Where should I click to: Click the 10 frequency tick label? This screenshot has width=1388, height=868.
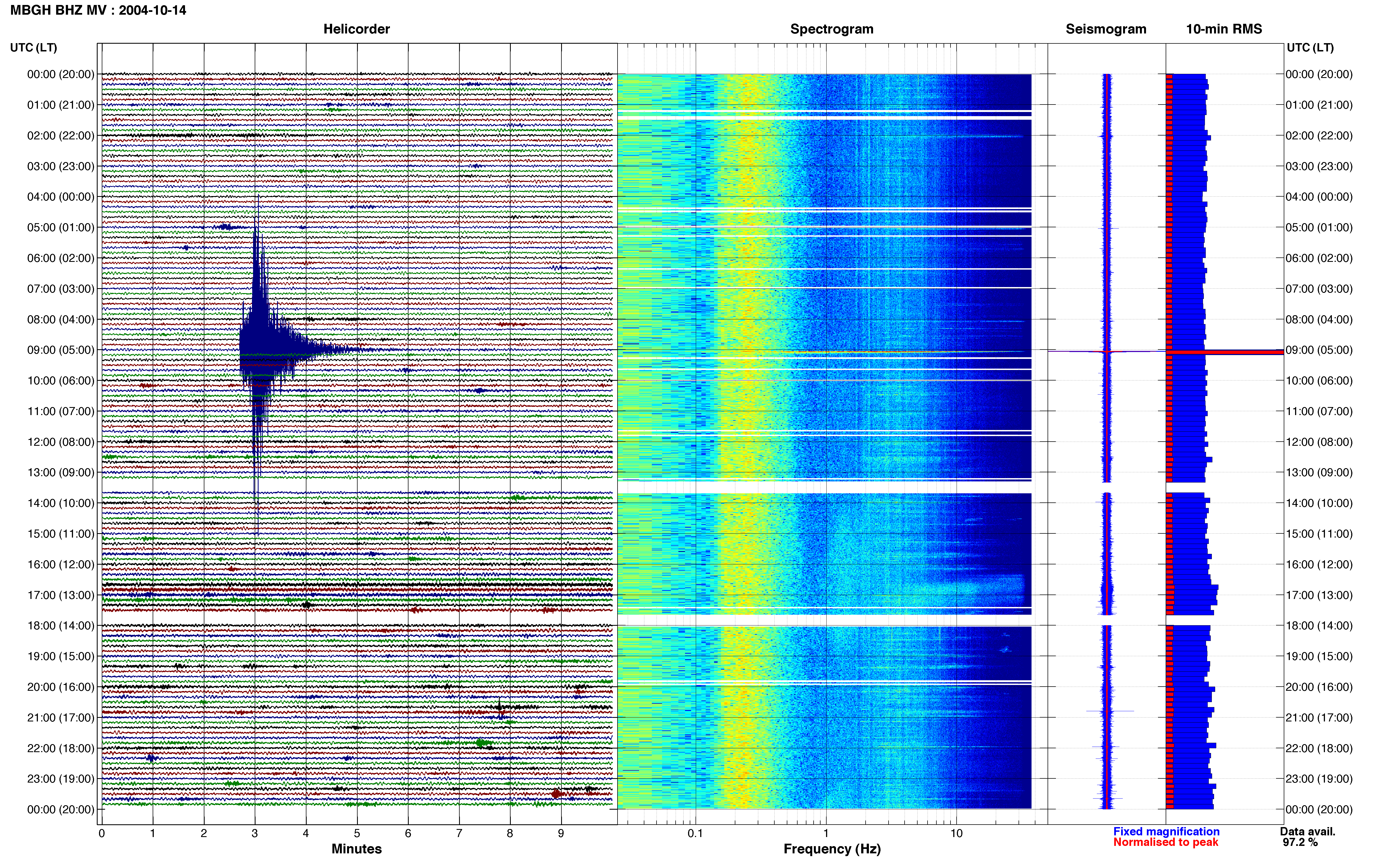click(x=956, y=833)
